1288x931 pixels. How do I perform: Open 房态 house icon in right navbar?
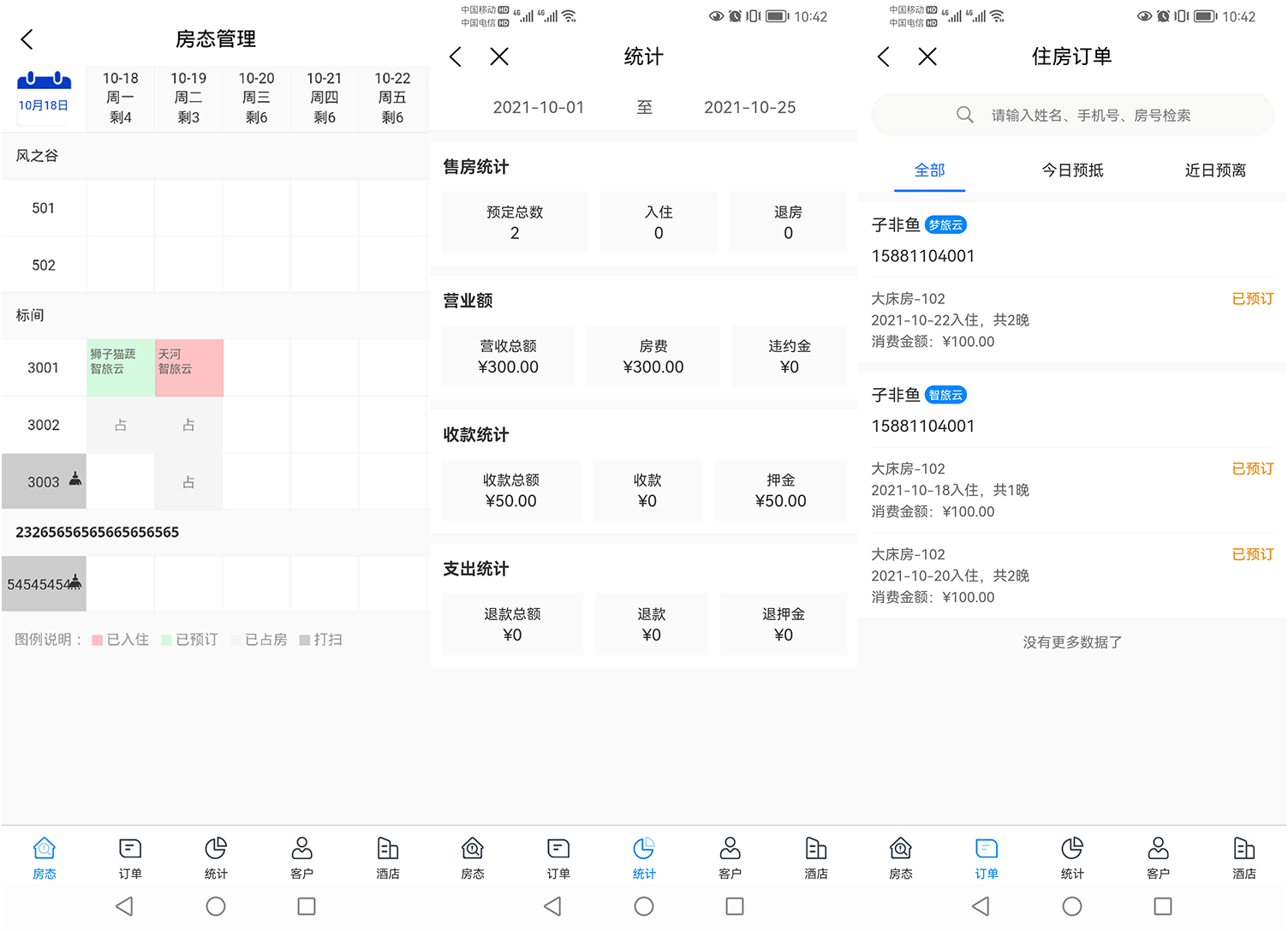point(901,858)
